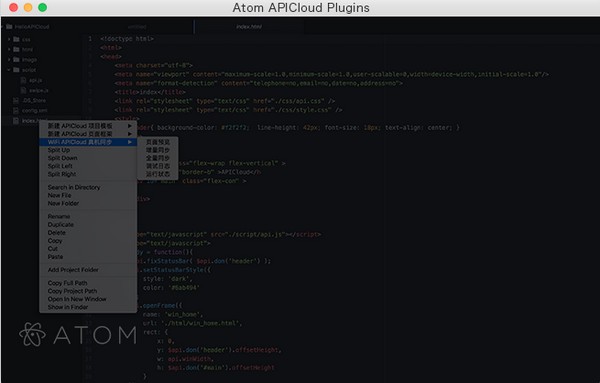Expand the css folder arrow
The height and width of the screenshot is (383, 600).
pos(9,39)
